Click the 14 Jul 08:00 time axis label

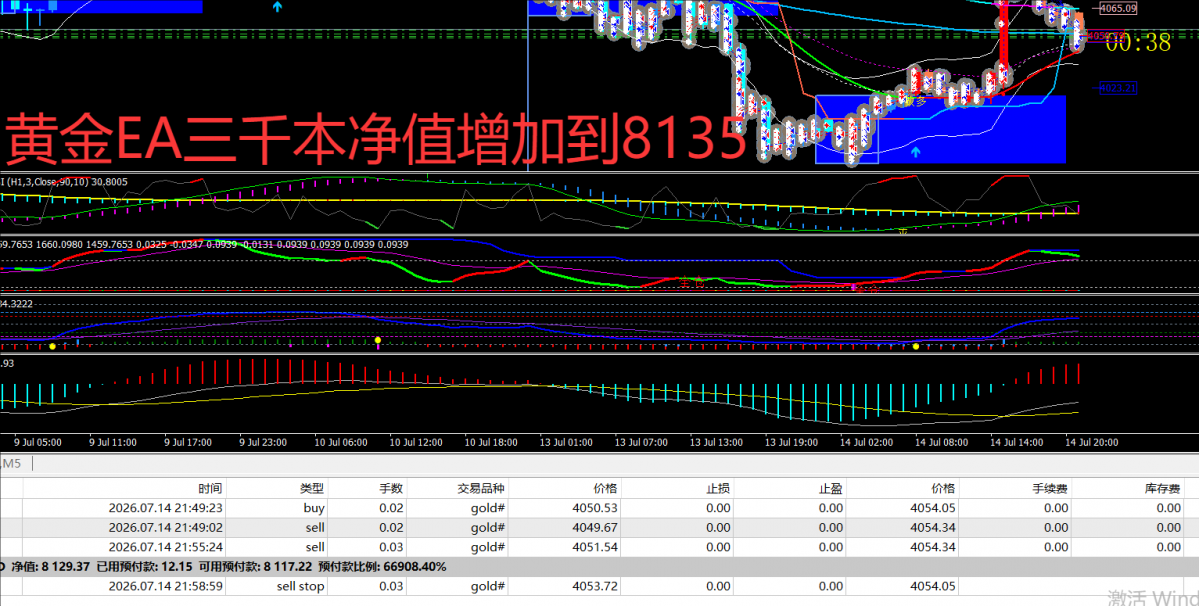coord(941,442)
